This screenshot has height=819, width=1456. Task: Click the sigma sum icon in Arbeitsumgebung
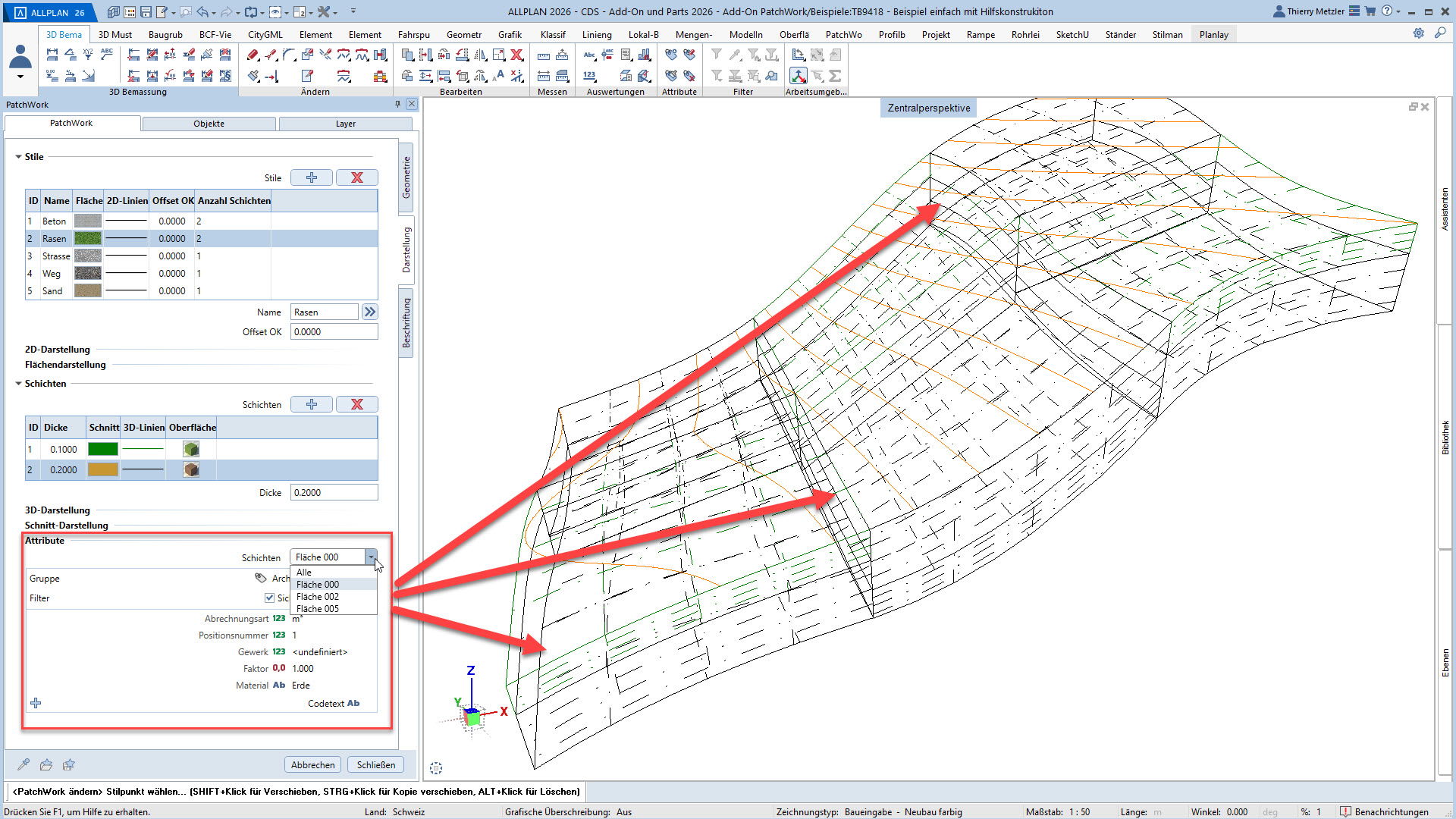[x=835, y=76]
